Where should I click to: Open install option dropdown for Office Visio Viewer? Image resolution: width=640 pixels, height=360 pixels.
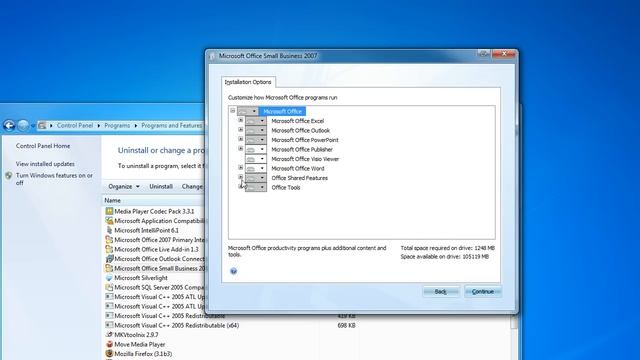click(x=256, y=159)
